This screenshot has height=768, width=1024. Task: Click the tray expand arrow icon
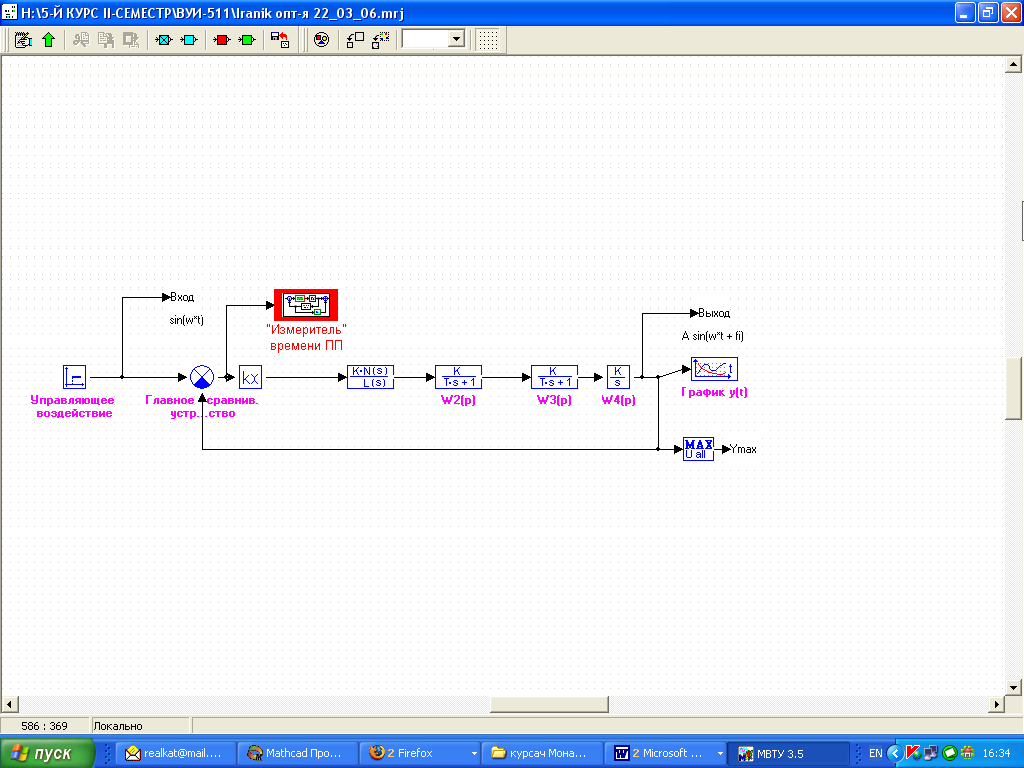tap(895, 754)
